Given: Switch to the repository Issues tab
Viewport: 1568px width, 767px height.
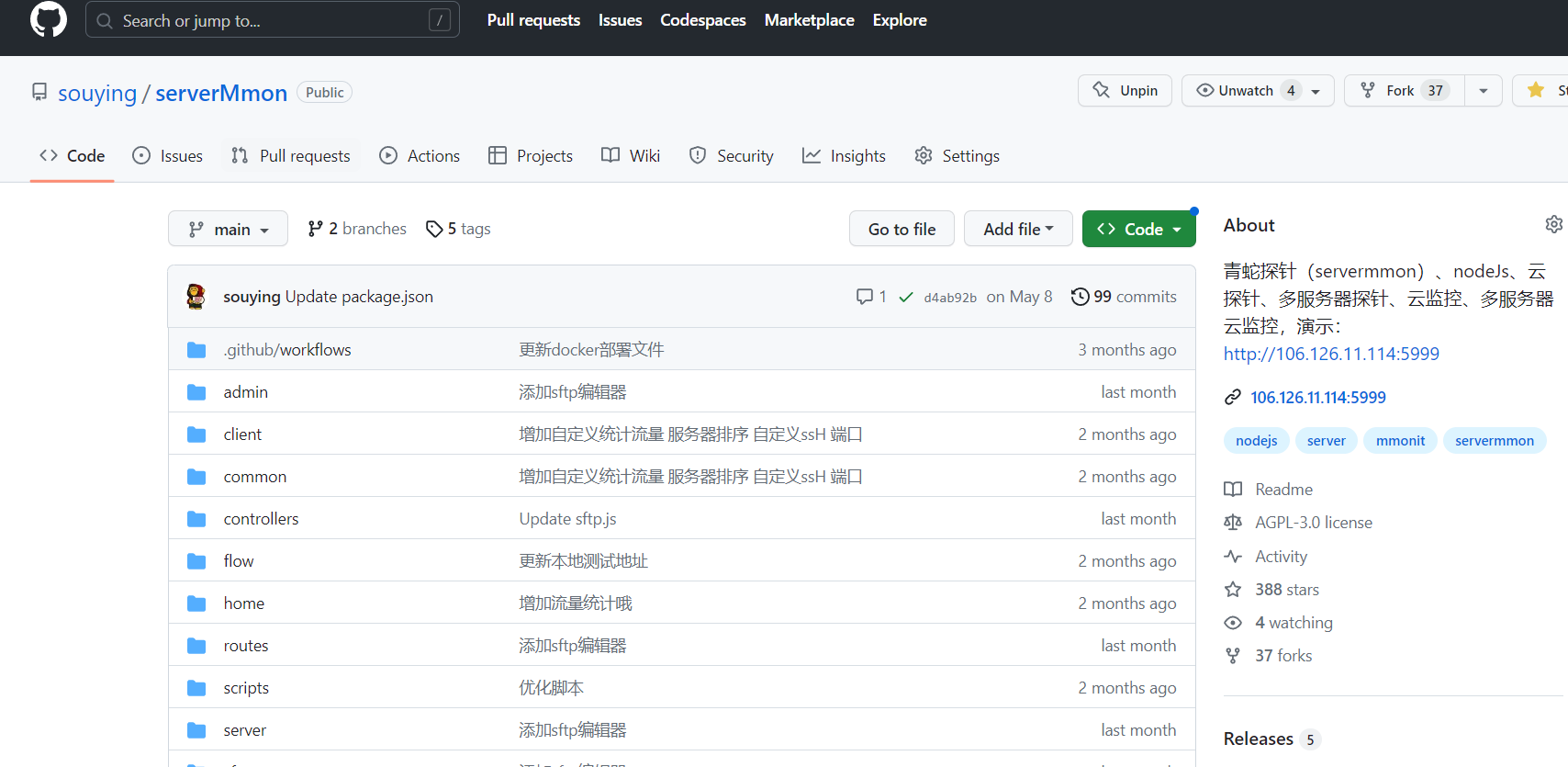Looking at the screenshot, I should coord(168,156).
